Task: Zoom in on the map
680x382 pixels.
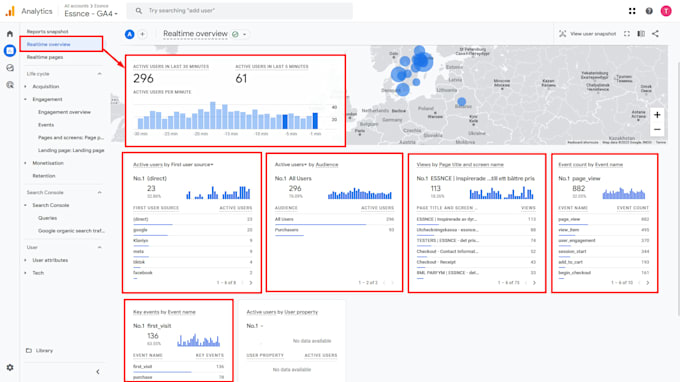Action: (657, 115)
